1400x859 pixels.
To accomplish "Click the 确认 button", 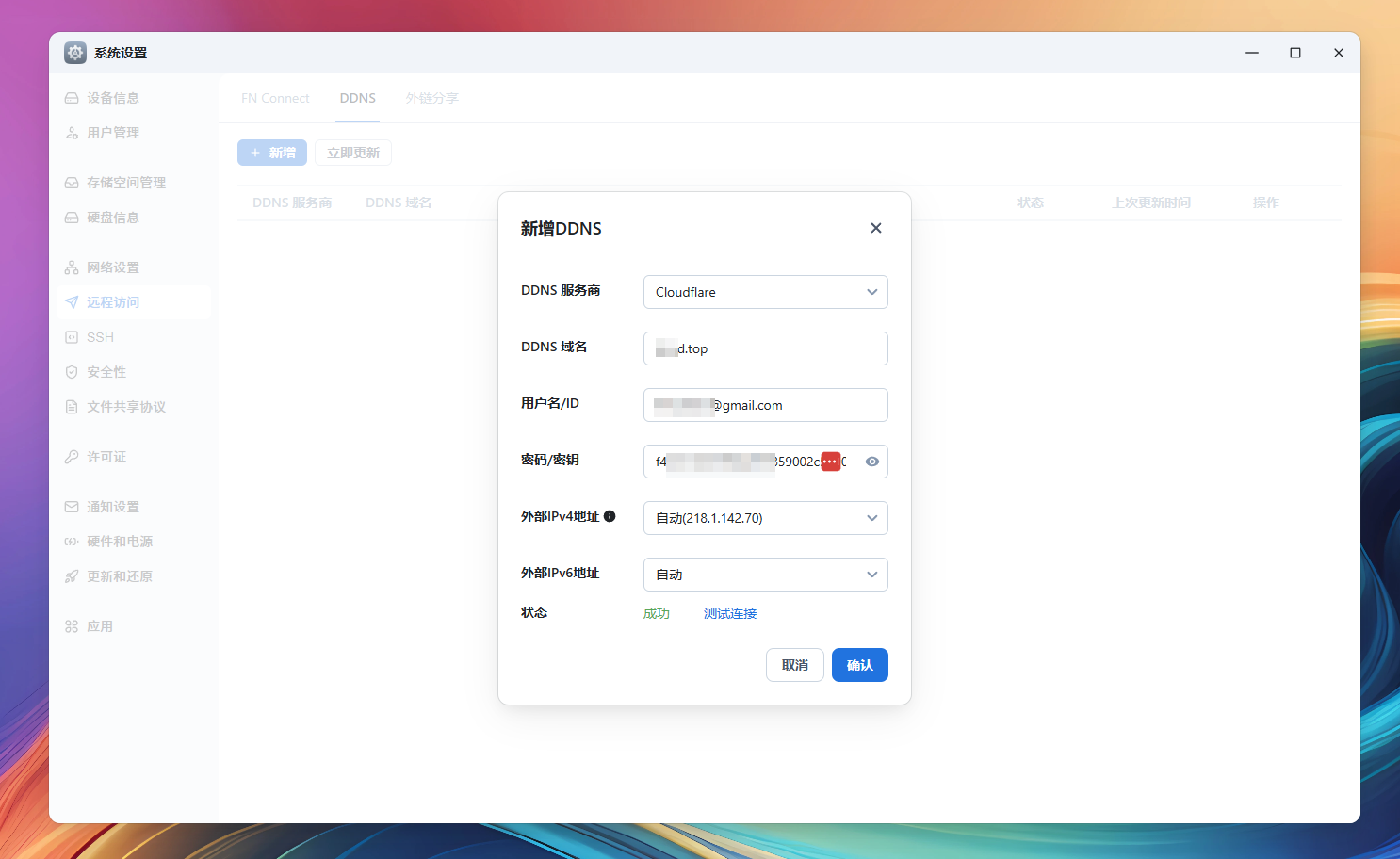I will click(x=859, y=665).
